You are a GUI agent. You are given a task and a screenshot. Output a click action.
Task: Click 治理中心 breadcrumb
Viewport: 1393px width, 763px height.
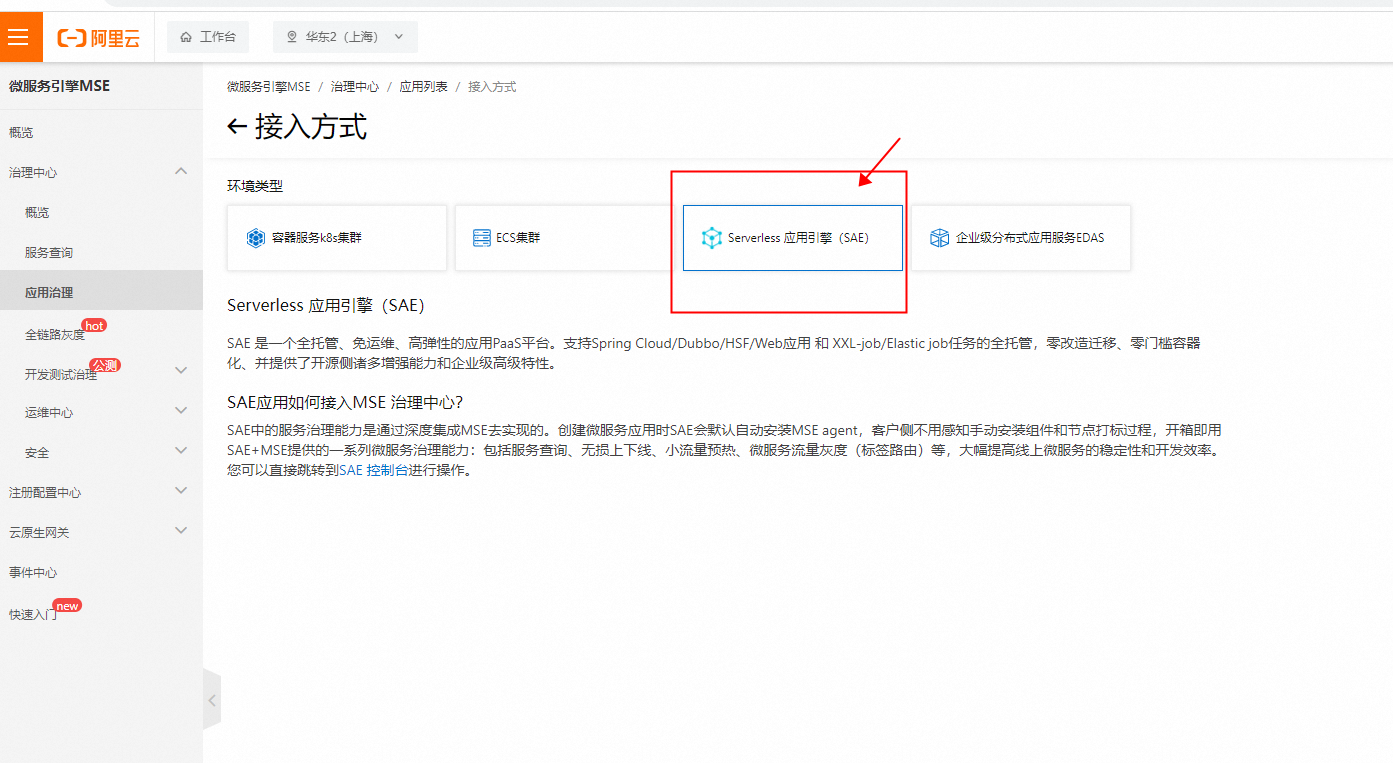pos(355,87)
